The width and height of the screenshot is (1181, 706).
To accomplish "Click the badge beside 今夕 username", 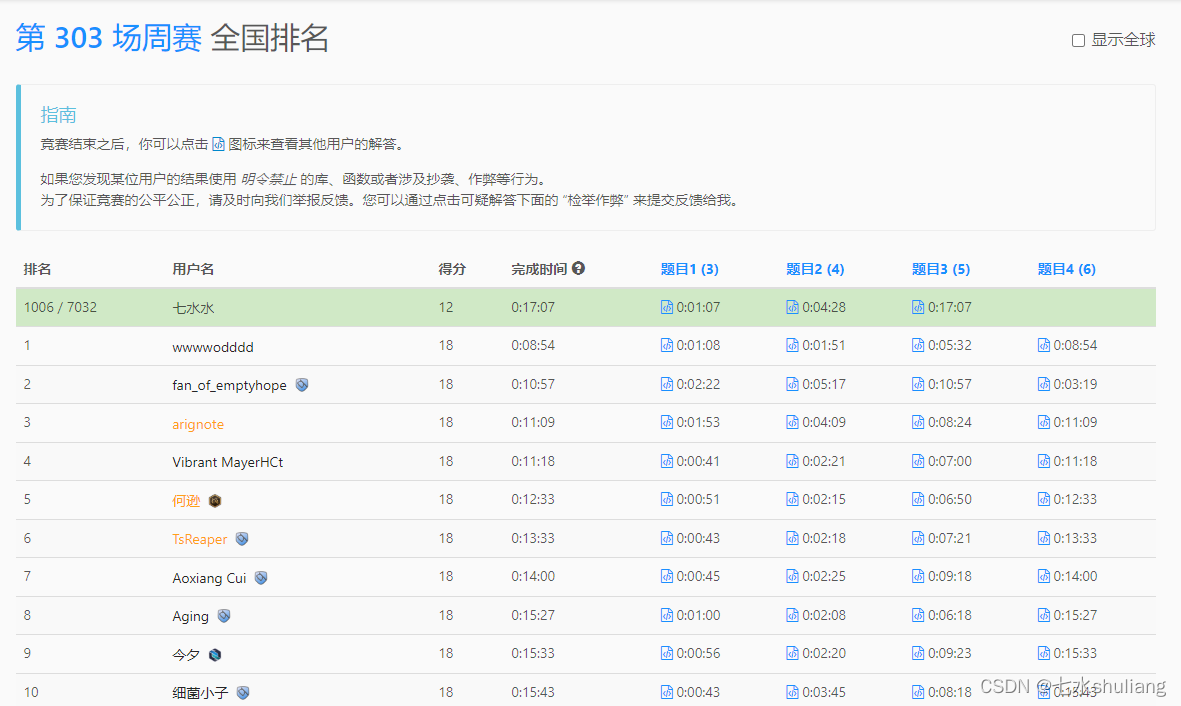I will (215, 654).
